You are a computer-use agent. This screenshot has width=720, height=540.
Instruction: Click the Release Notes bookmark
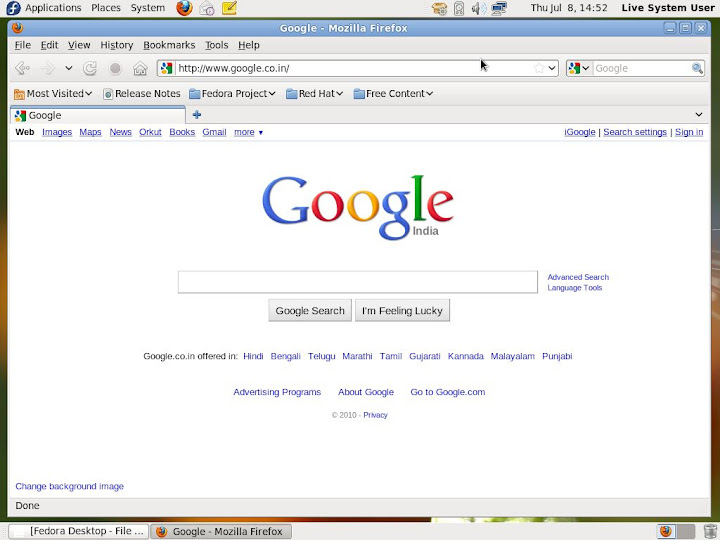pyautogui.click(x=141, y=94)
